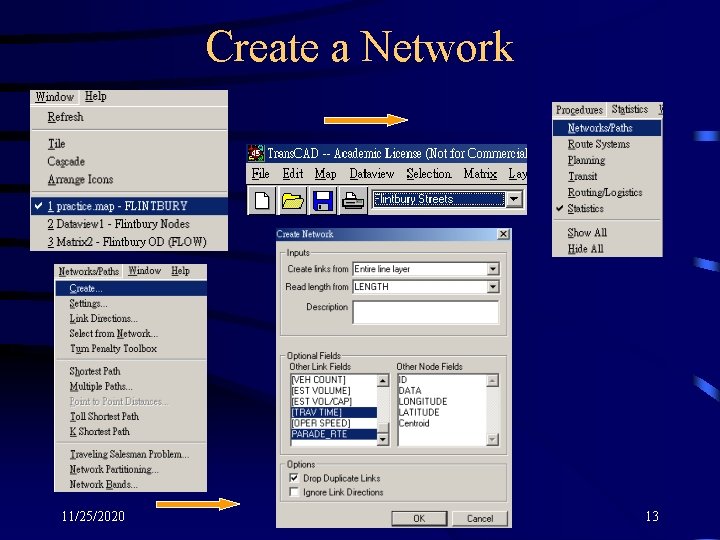Image resolution: width=720 pixels, height=540 pixels.
Task: Click the New file icon in TransCAD toolbar
Action: 262,201
